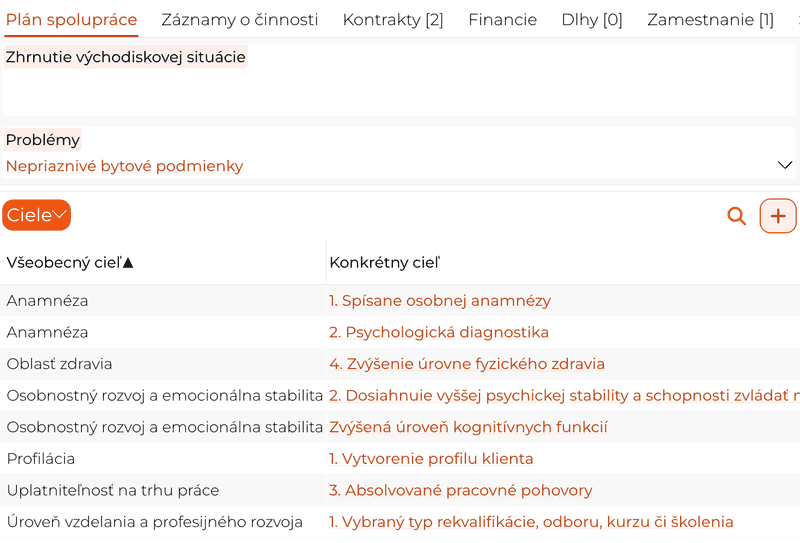Image resolution: width=800 pixels, height=543 pixels.
Task: Open Vytvorenie profilu klienta link
Action: [x=431, y=459]
